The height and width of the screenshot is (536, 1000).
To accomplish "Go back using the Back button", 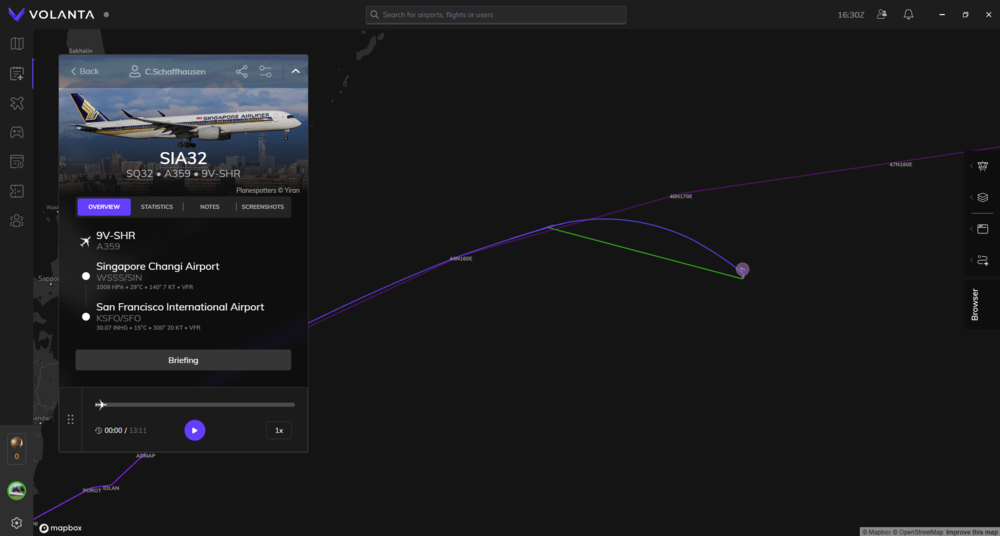I will pos(85,71).
